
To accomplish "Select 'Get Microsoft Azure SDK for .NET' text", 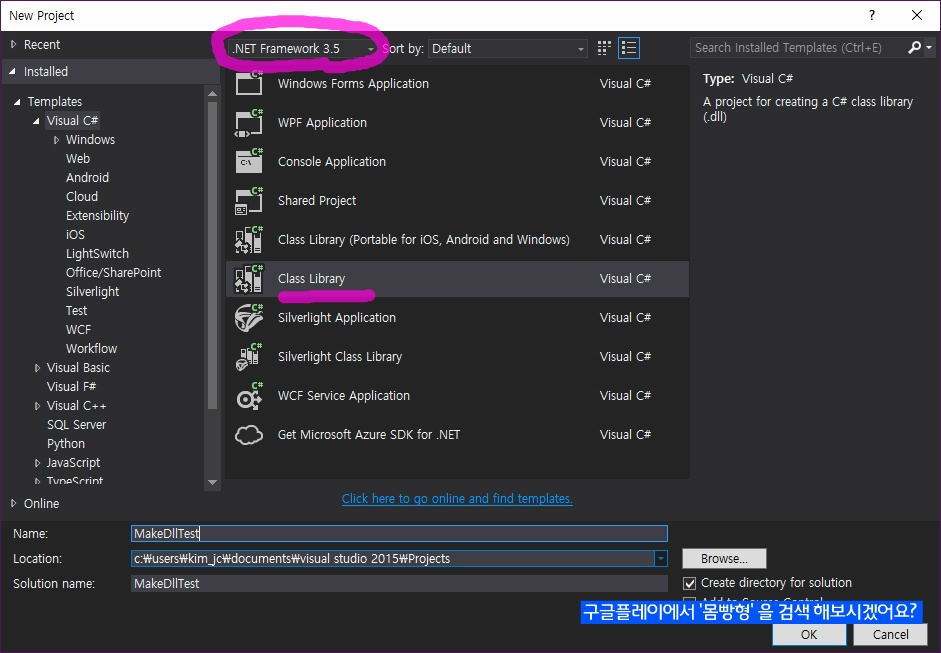I will pos(369,435).
